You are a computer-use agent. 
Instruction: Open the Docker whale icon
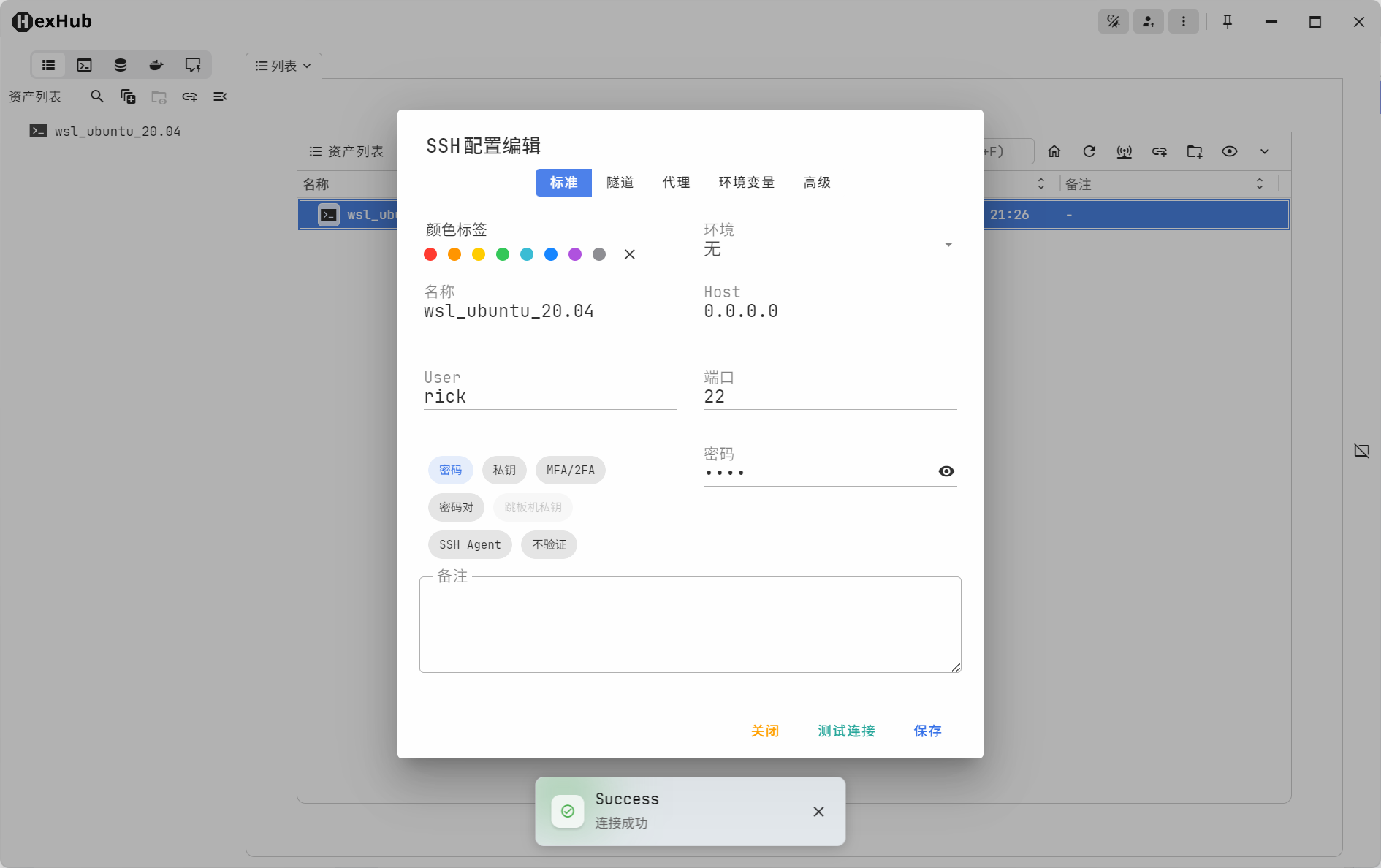point(156,65)
